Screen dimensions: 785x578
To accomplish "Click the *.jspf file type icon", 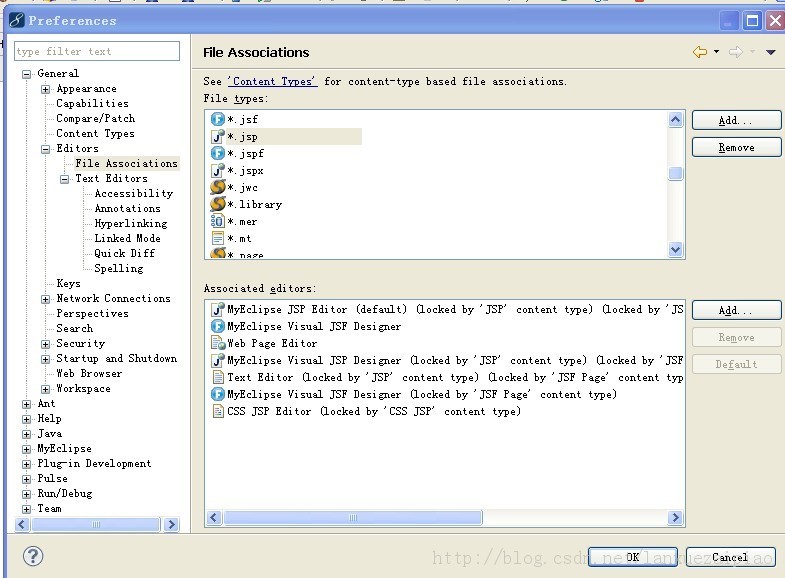I will [218, 153].
